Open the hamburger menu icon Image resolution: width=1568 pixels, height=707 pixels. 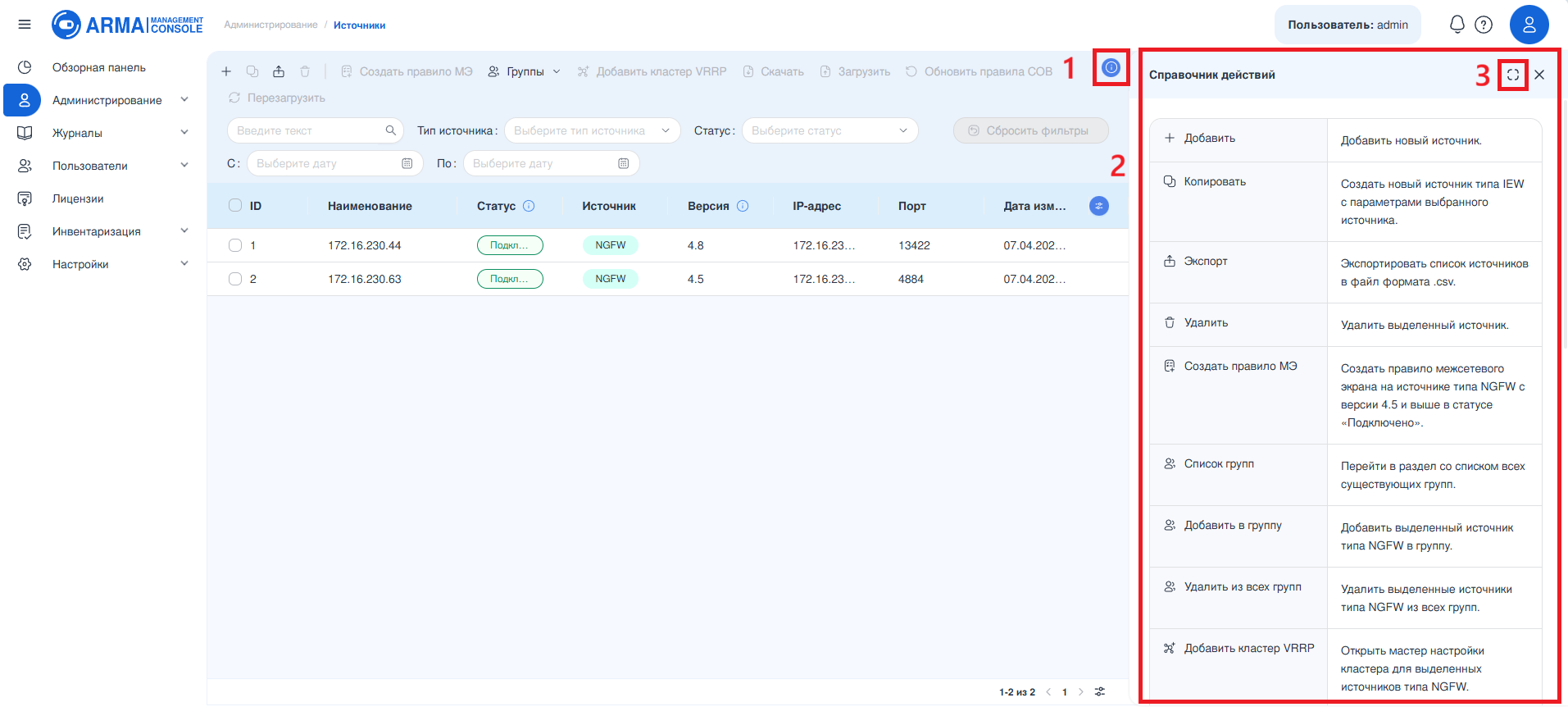click(25, 25)
